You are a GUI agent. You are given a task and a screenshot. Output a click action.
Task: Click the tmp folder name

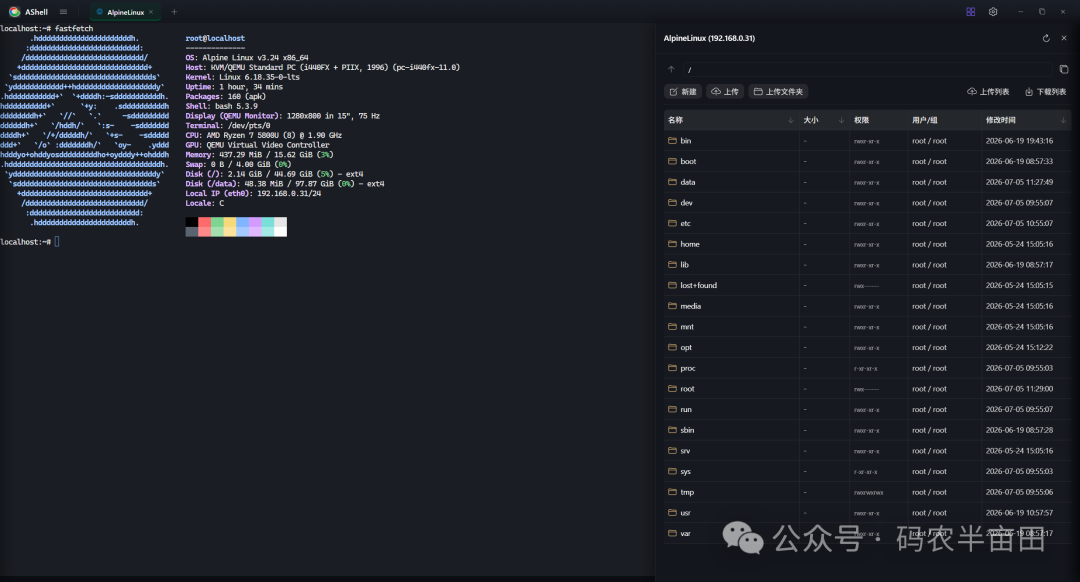[687, 492]
